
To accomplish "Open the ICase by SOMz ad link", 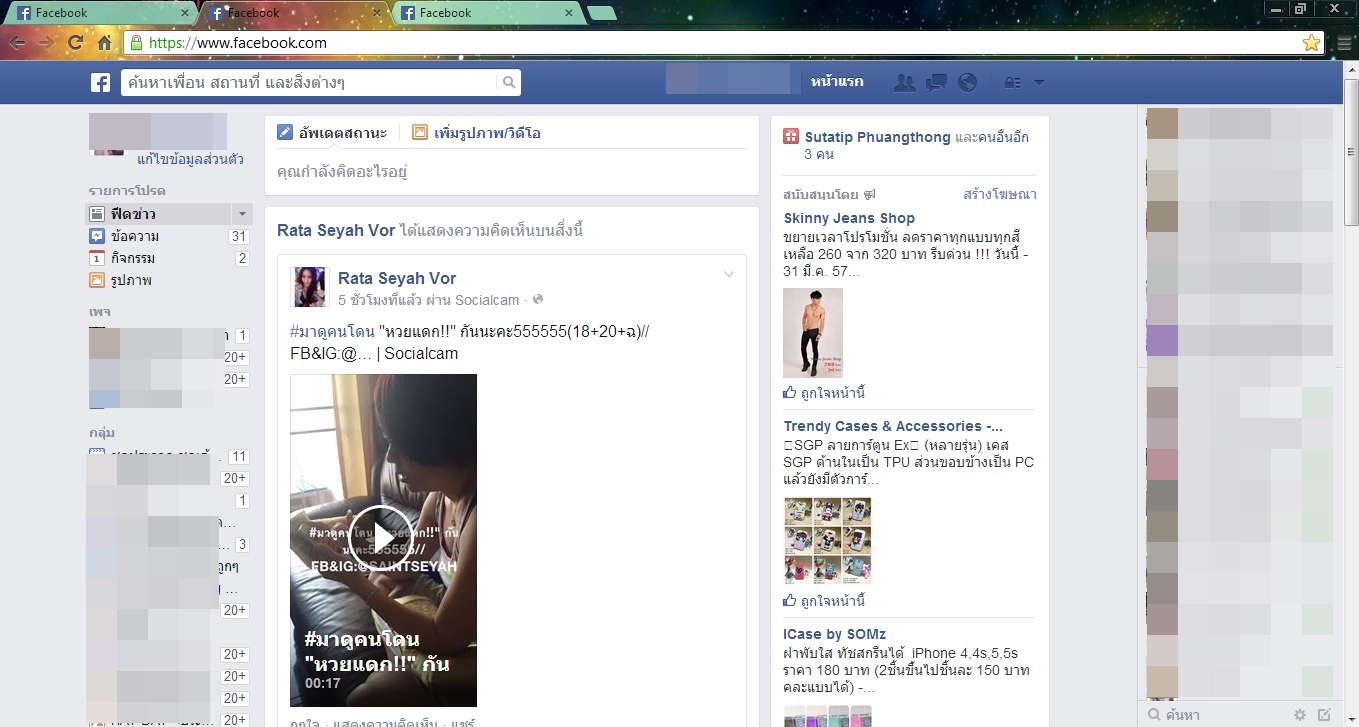I will click(x=835, y=634).
